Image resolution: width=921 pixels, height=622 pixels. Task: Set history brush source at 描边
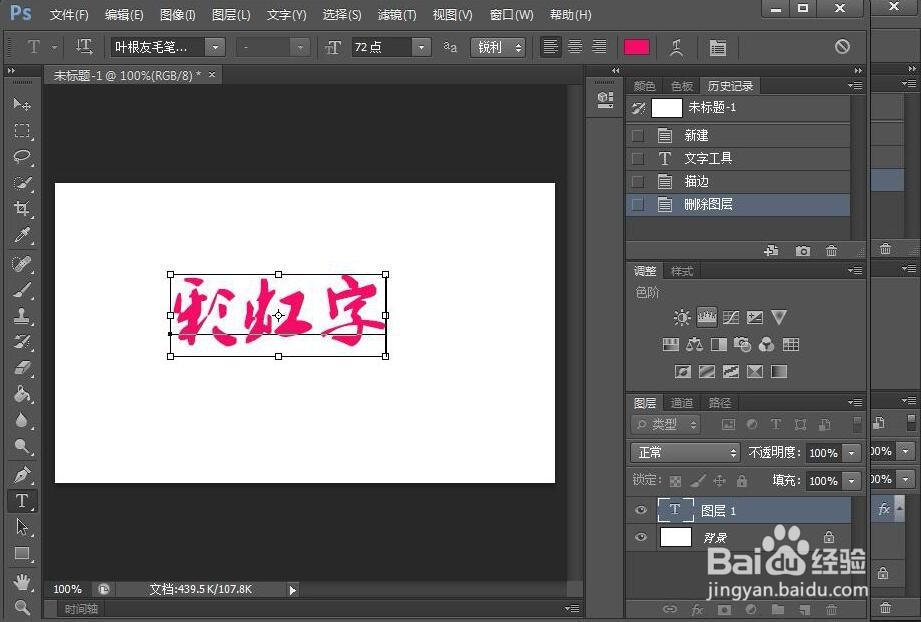point(637,181)
